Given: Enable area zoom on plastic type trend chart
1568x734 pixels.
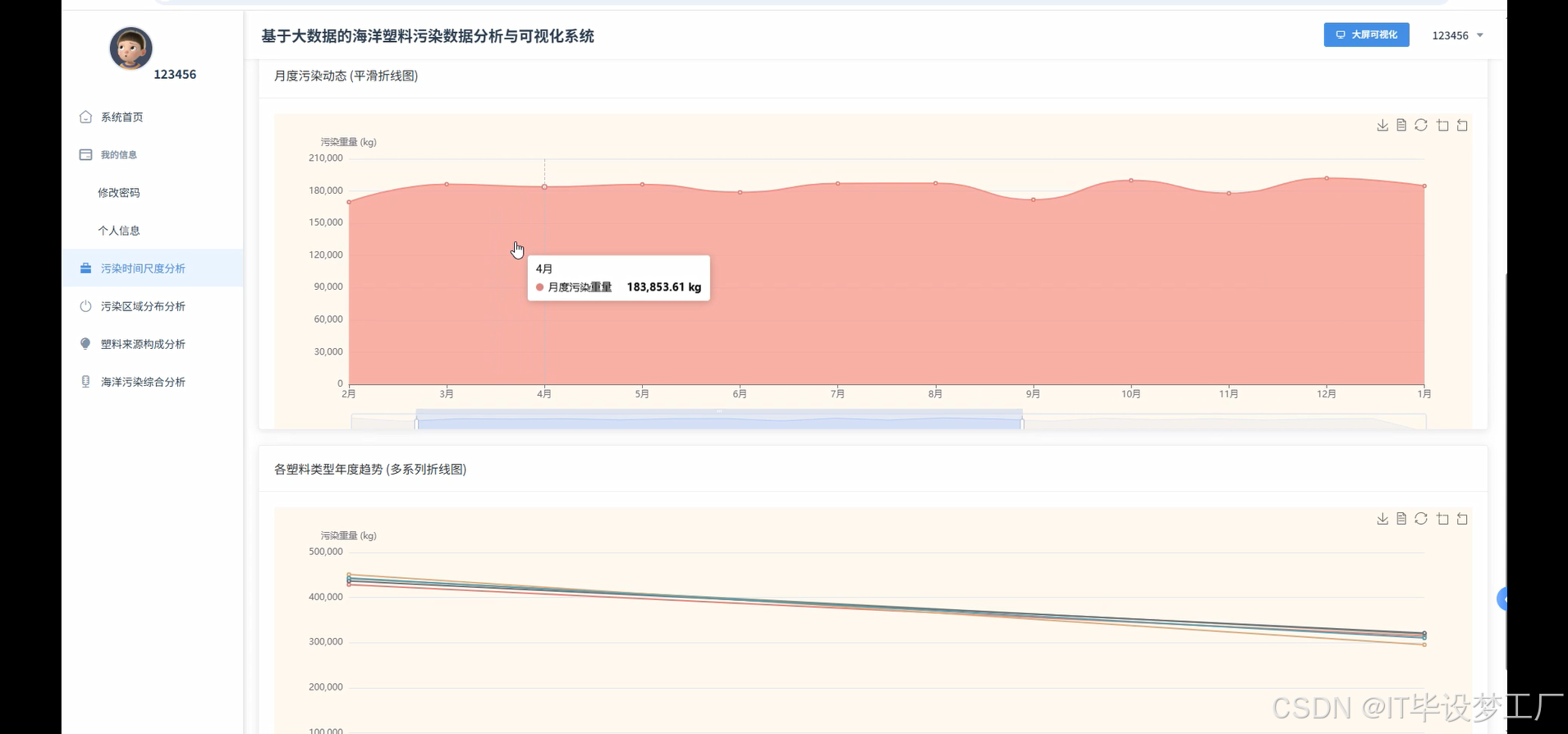Looking at the screenshot, I should (1442, 518).
